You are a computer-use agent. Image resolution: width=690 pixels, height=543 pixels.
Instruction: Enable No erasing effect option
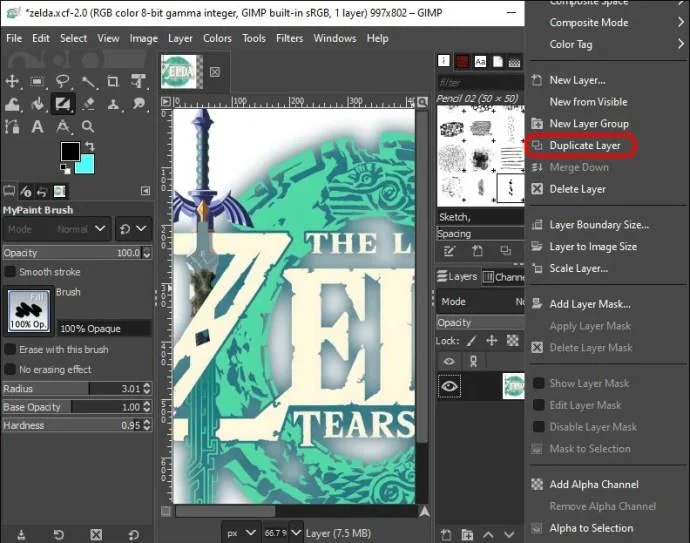[x=10, y=369]
